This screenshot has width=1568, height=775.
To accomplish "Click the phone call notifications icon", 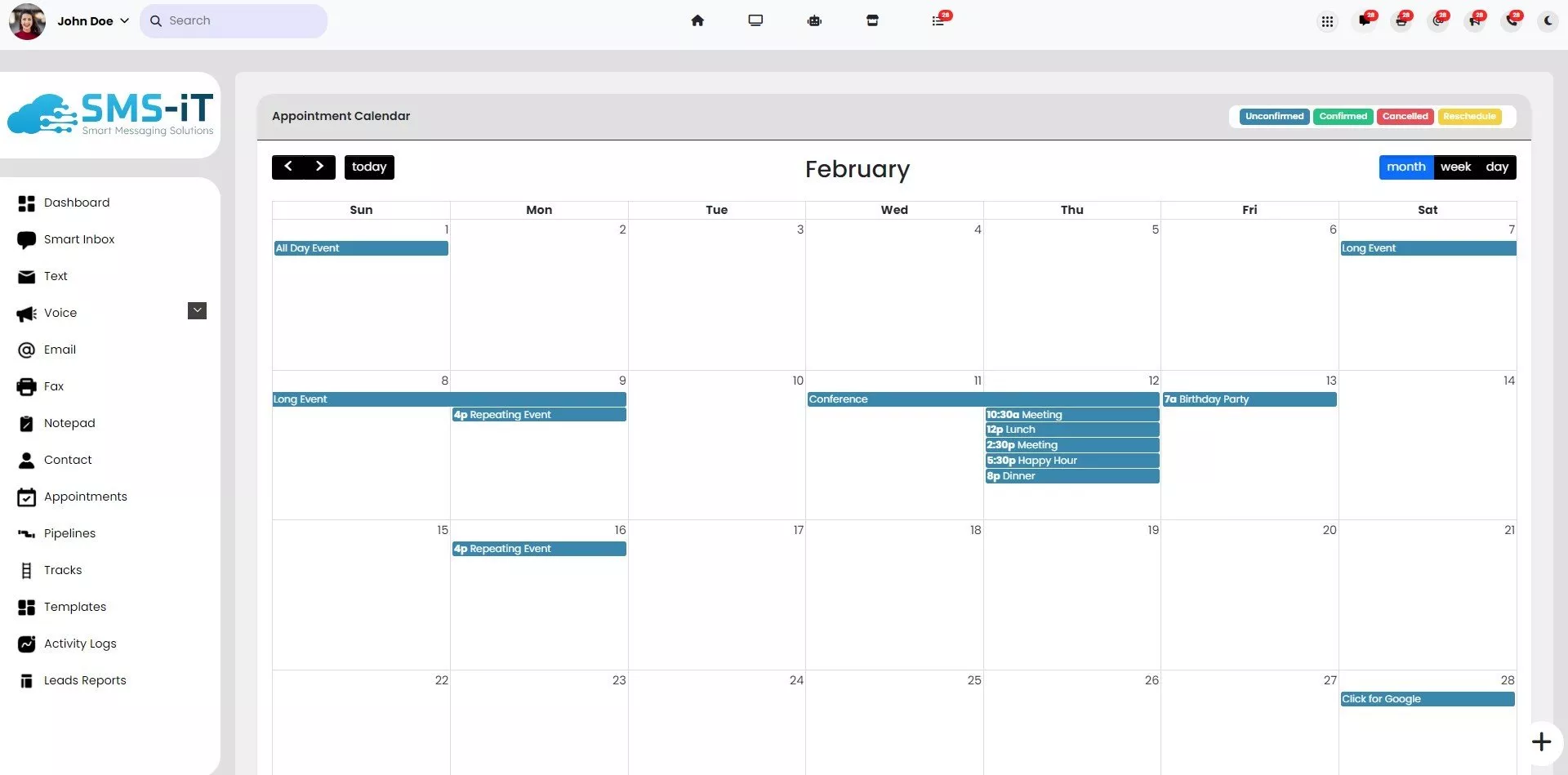I will click(x=1512, y=21).
